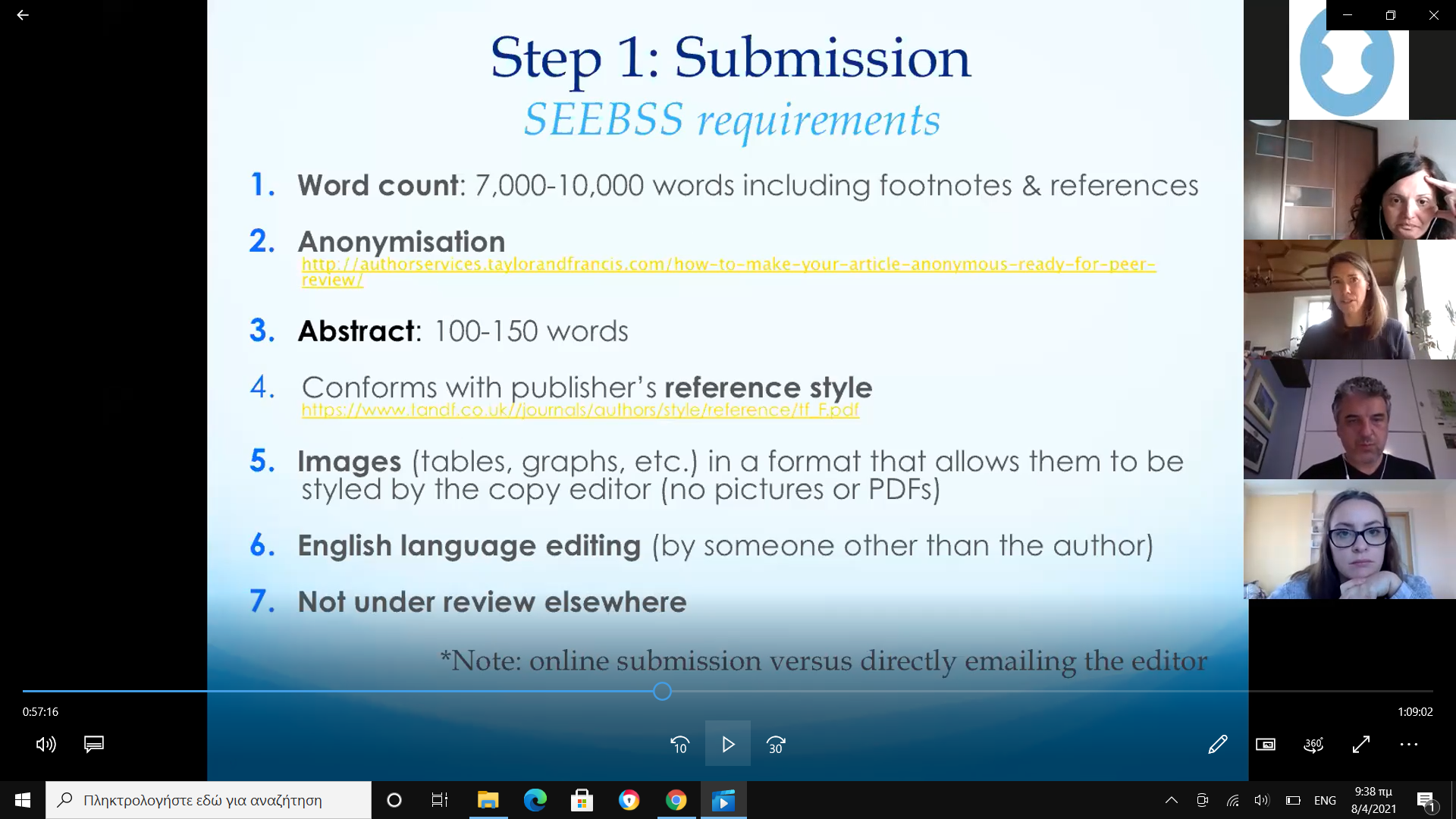Expand hidden system tray icons
This screenshot has width=1456, height=819.
[x=1172, y=800]
